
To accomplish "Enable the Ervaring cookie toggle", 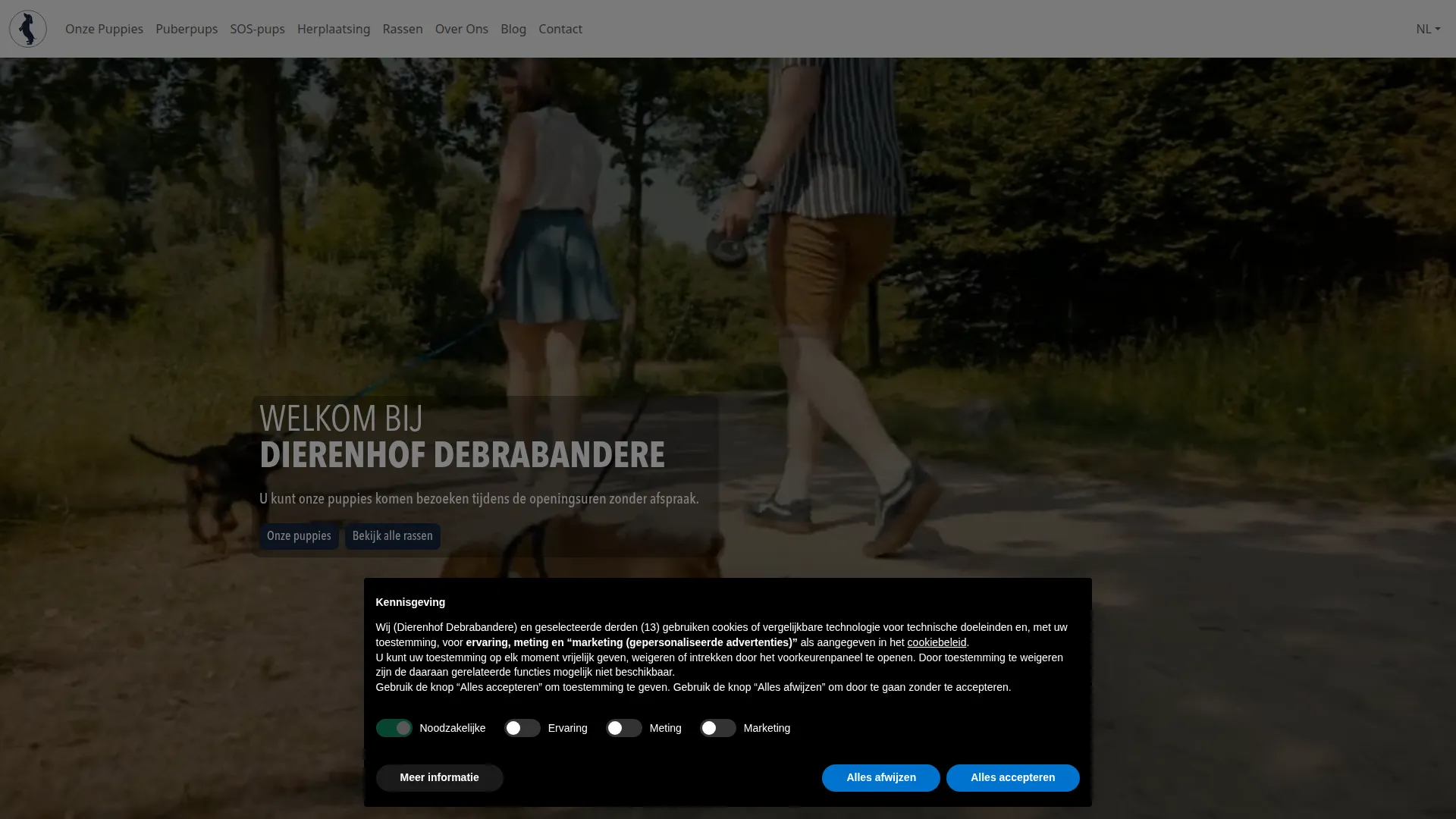I will tap(522, 728).
